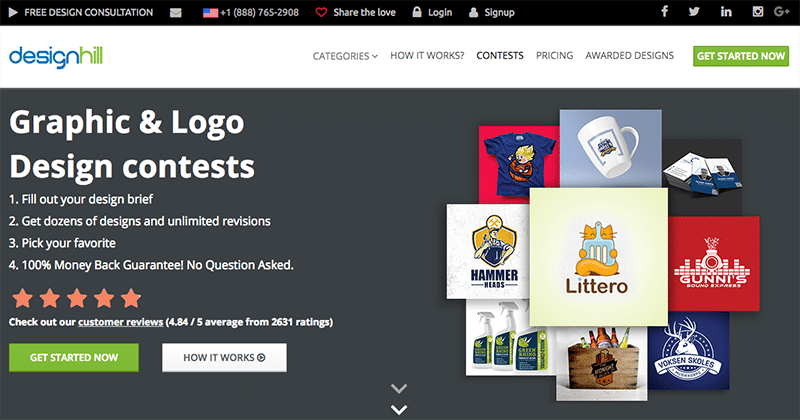Image resolution: width=800 pixels, height=420 pixels.
Task: Open the Pricing nav item
Action: pos(555,56)
